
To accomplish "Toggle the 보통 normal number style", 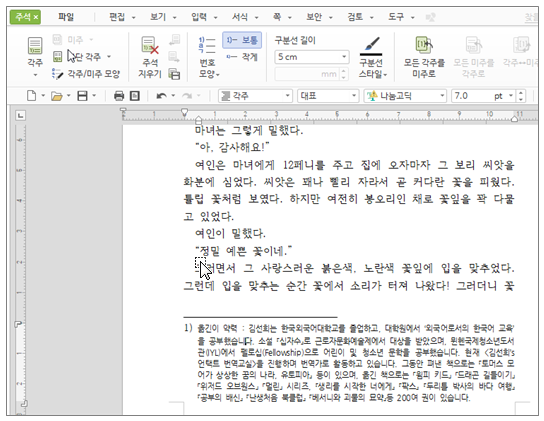I will point(242,40).
